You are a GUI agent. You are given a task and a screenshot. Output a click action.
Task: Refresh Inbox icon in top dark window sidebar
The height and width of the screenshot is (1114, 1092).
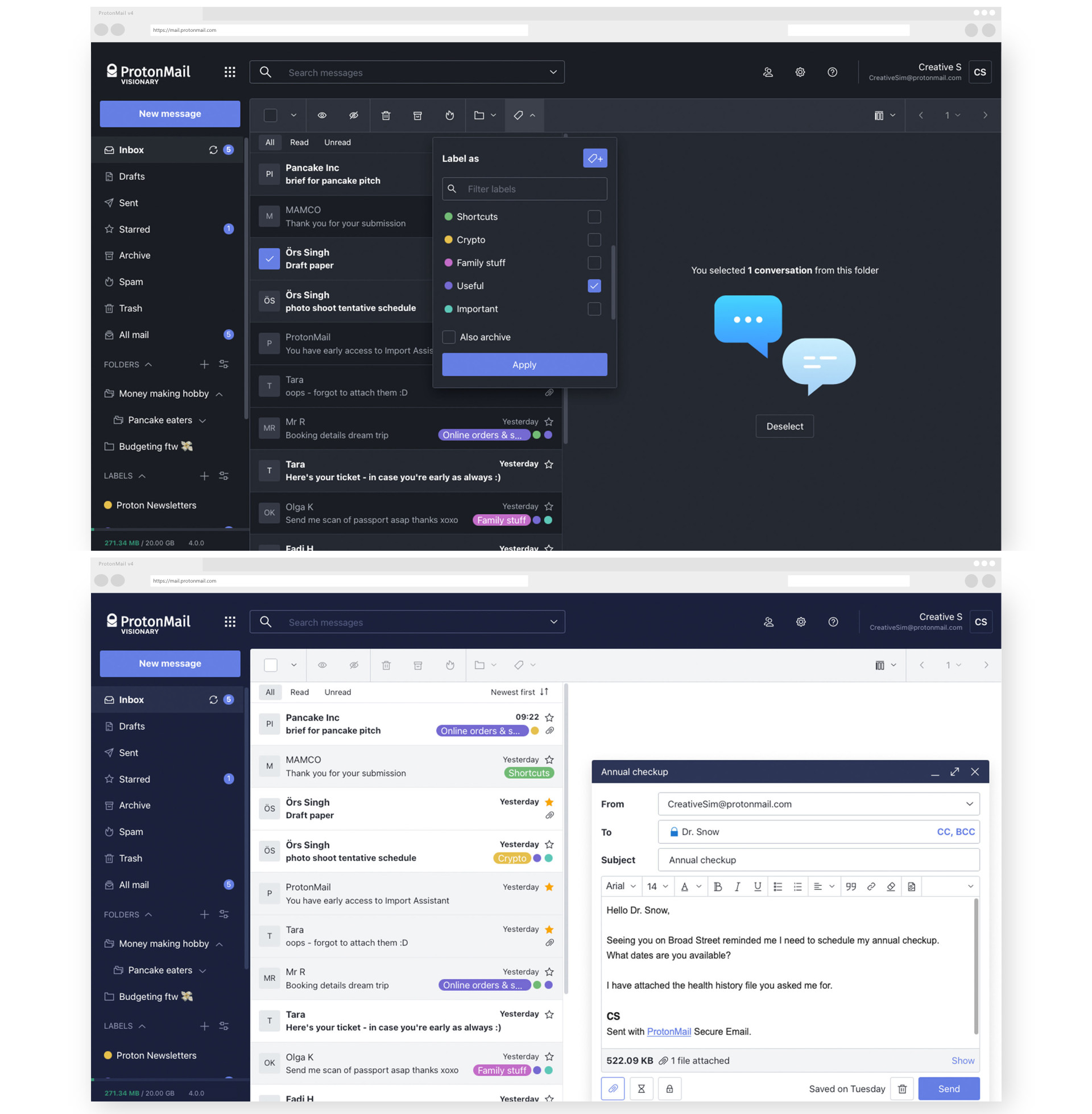213,150
